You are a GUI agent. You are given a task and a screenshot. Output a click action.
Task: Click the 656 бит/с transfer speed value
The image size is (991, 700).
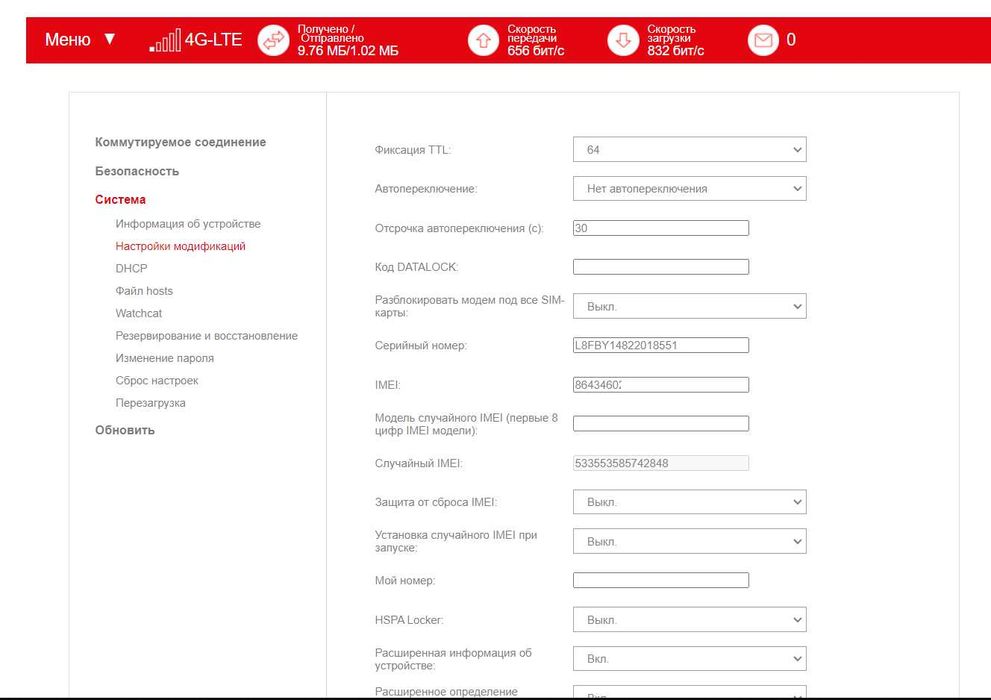click(x=535, y=51)
